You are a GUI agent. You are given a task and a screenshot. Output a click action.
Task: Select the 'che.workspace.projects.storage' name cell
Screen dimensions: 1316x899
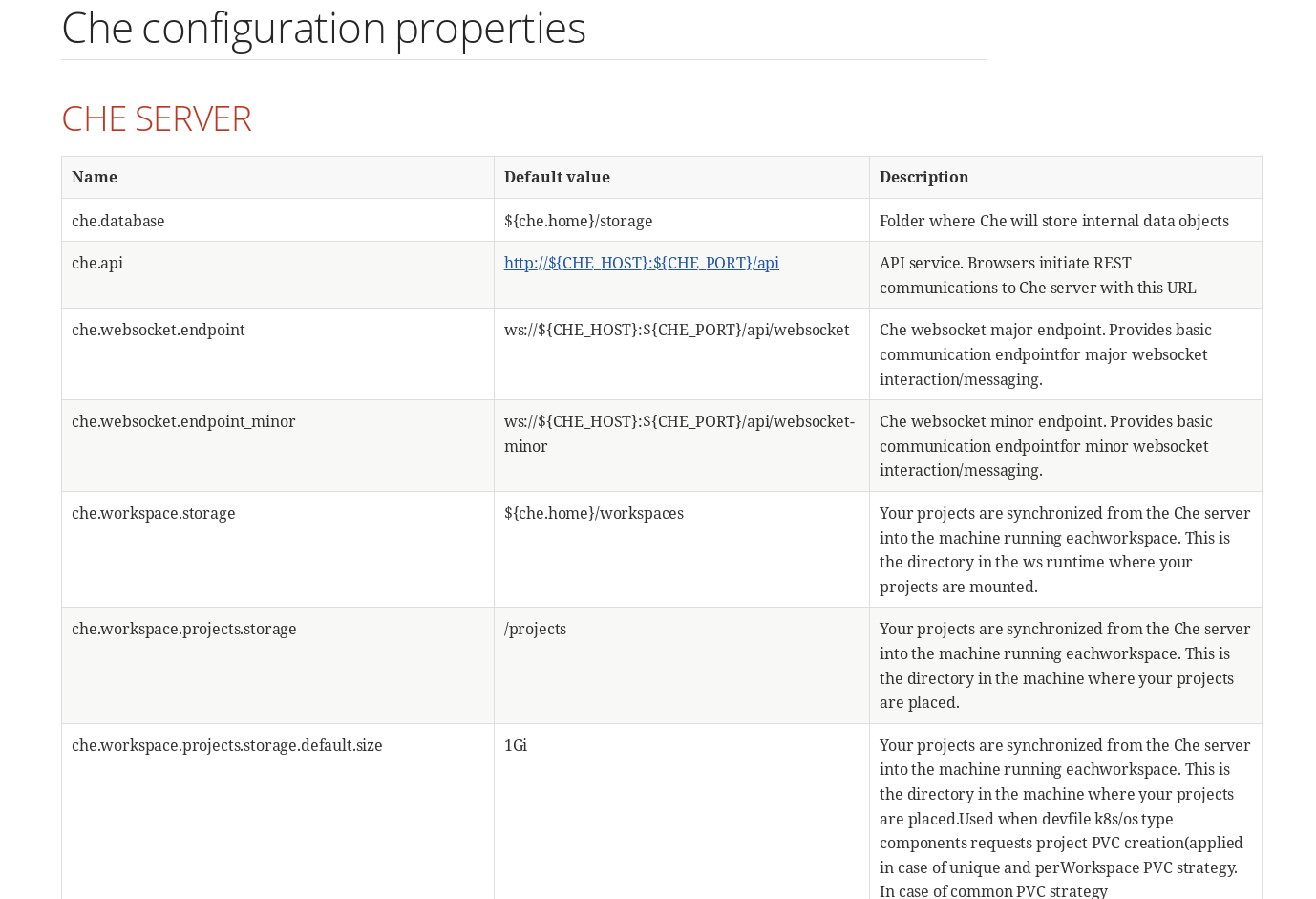(x=278, y=666)
